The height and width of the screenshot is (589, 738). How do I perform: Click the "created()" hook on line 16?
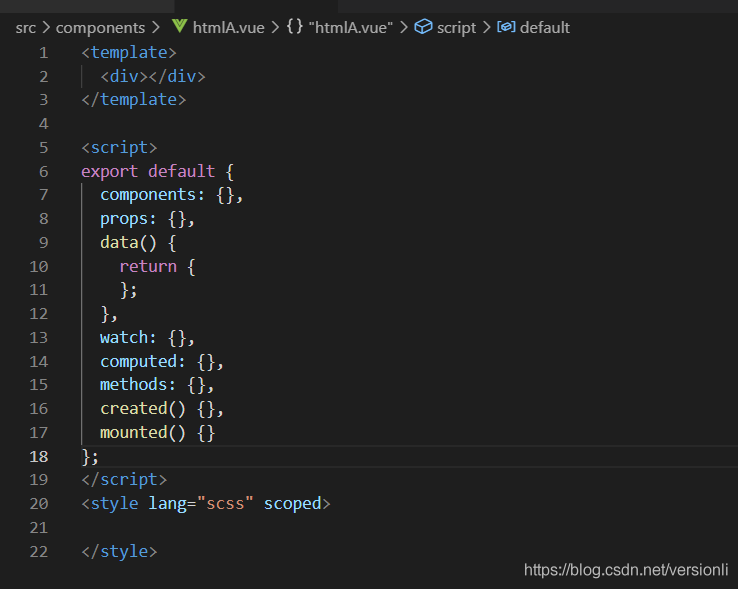pos(143,409)
